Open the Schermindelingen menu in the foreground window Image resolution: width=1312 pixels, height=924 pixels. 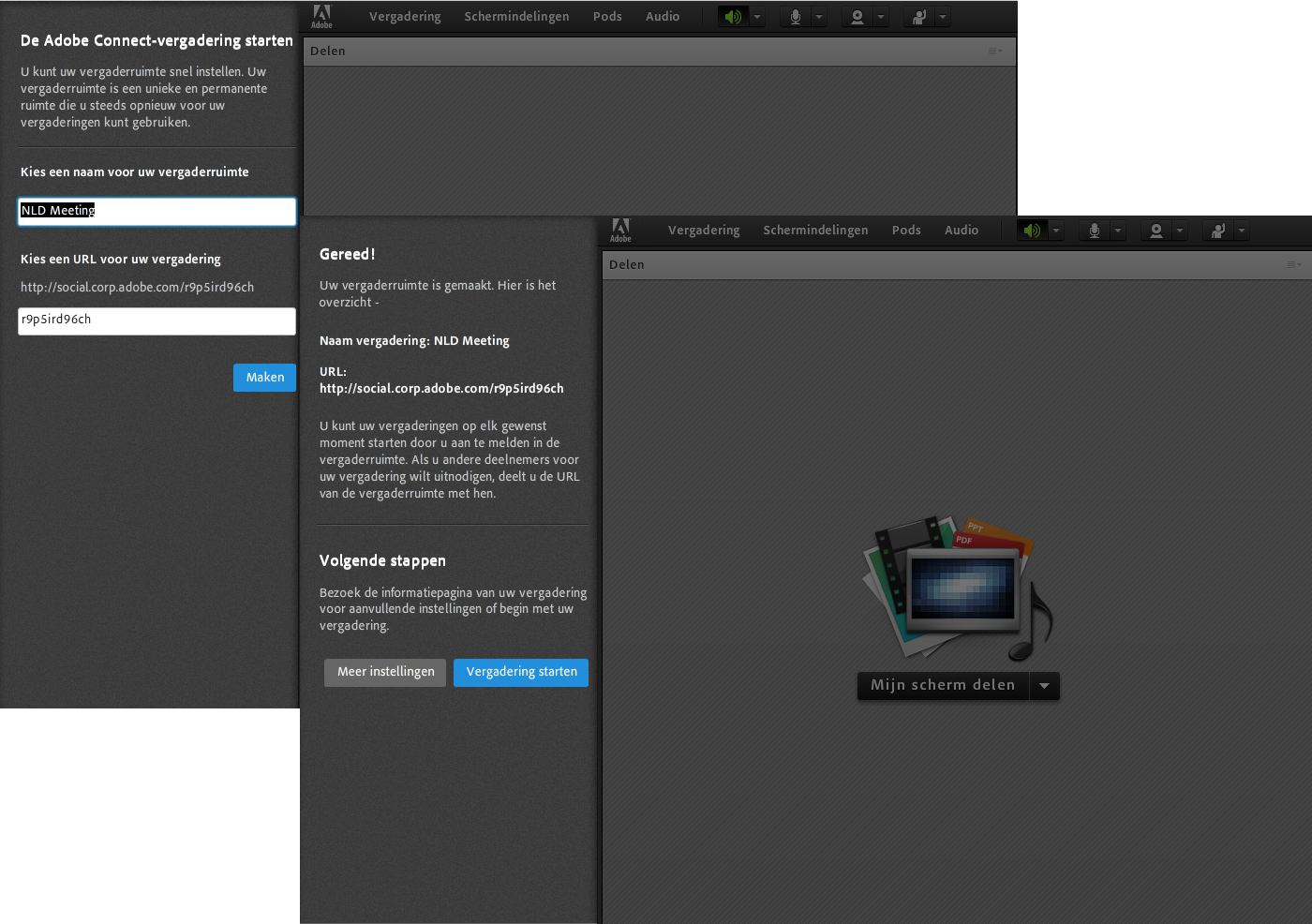(x=815, y=231)
